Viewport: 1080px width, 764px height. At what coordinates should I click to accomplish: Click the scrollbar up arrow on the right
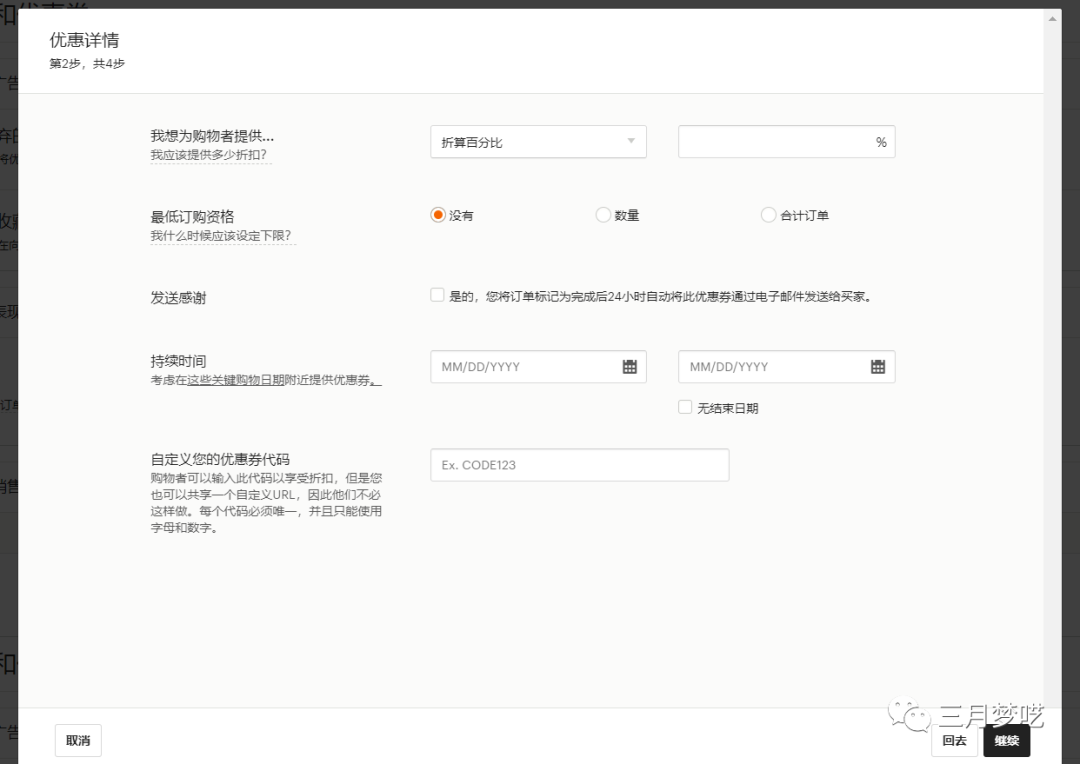(1053, 16)
